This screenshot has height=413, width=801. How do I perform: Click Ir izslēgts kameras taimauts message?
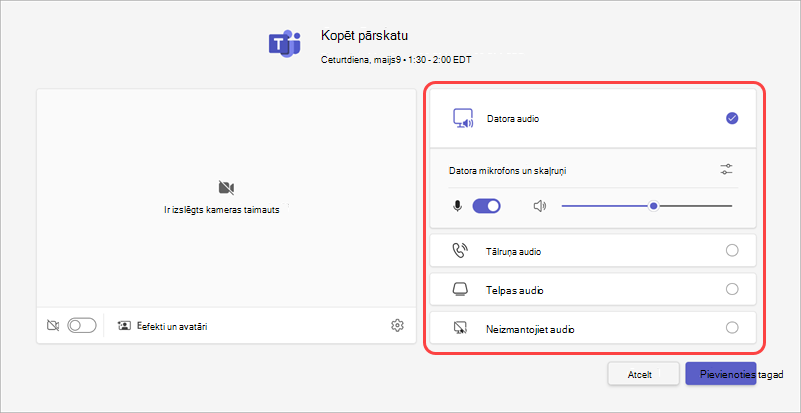222,210
